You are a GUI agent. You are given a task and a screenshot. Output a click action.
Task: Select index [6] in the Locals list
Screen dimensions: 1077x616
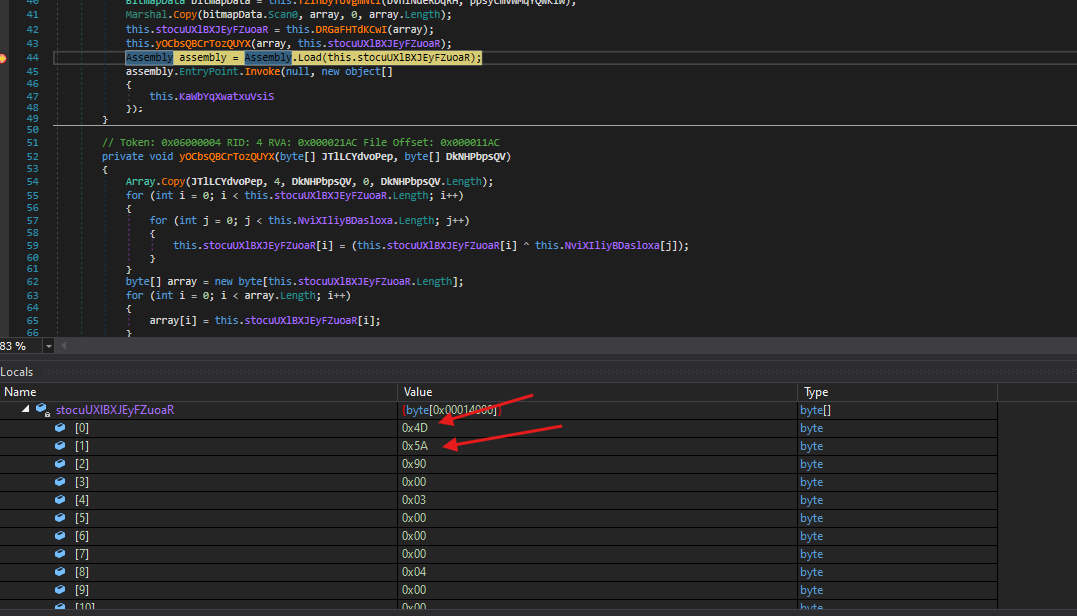82,536
